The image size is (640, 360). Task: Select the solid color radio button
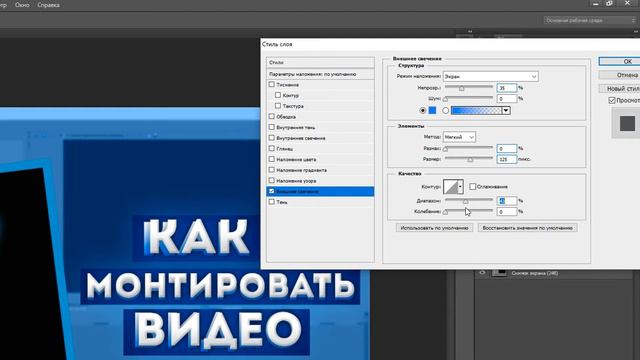[423, 110]
